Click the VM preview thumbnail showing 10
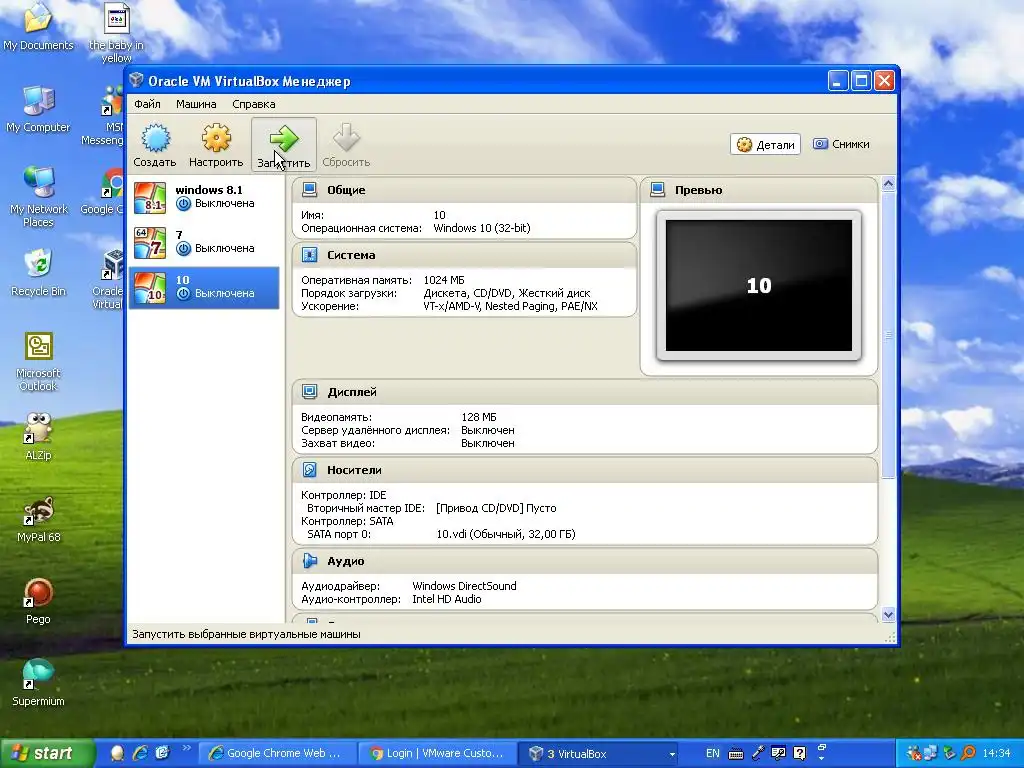This screenshot has width=1024, height=768. tap(759, 285)
